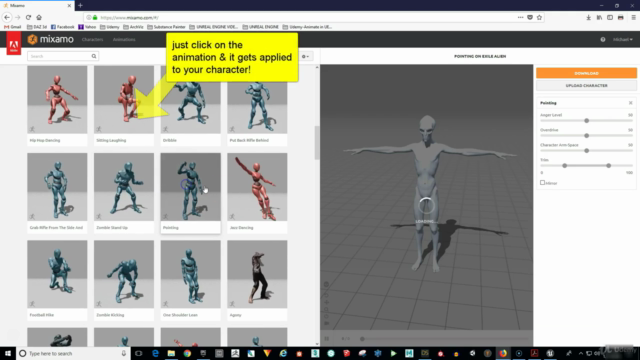Close the Pointing animation panel
This screenshot has height=360, width=640.
[x=630, y=103]
